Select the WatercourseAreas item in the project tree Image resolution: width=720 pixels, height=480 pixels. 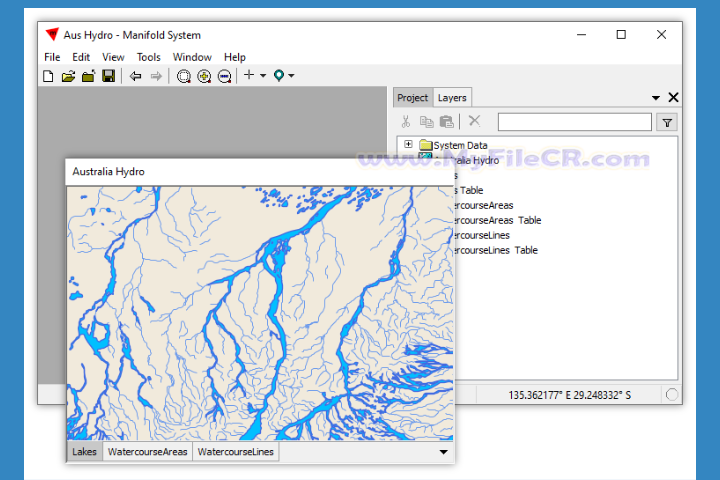click(483, 205)
